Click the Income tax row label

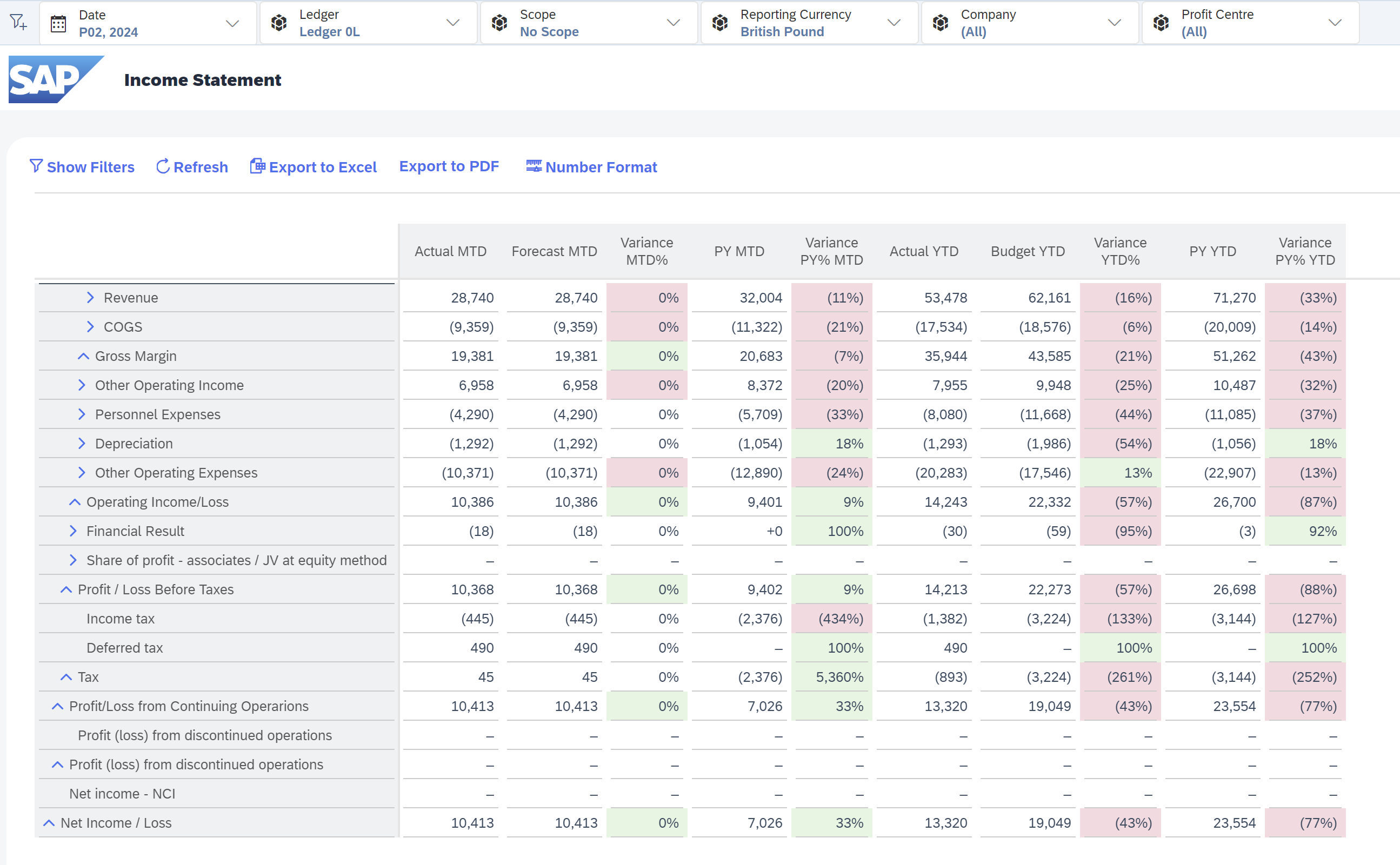coord(121,619)
